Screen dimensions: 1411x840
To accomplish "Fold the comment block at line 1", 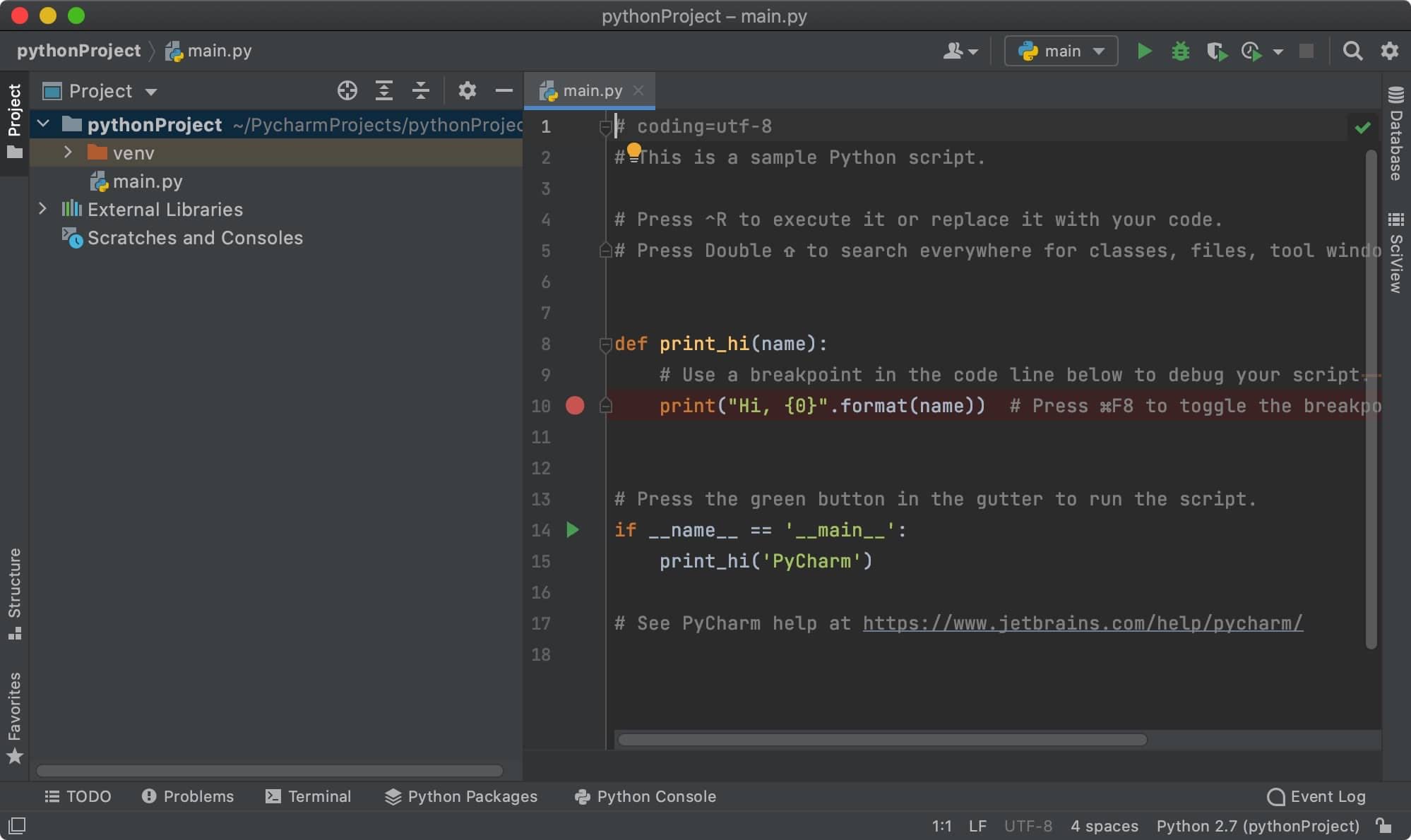I will (605, 127).
